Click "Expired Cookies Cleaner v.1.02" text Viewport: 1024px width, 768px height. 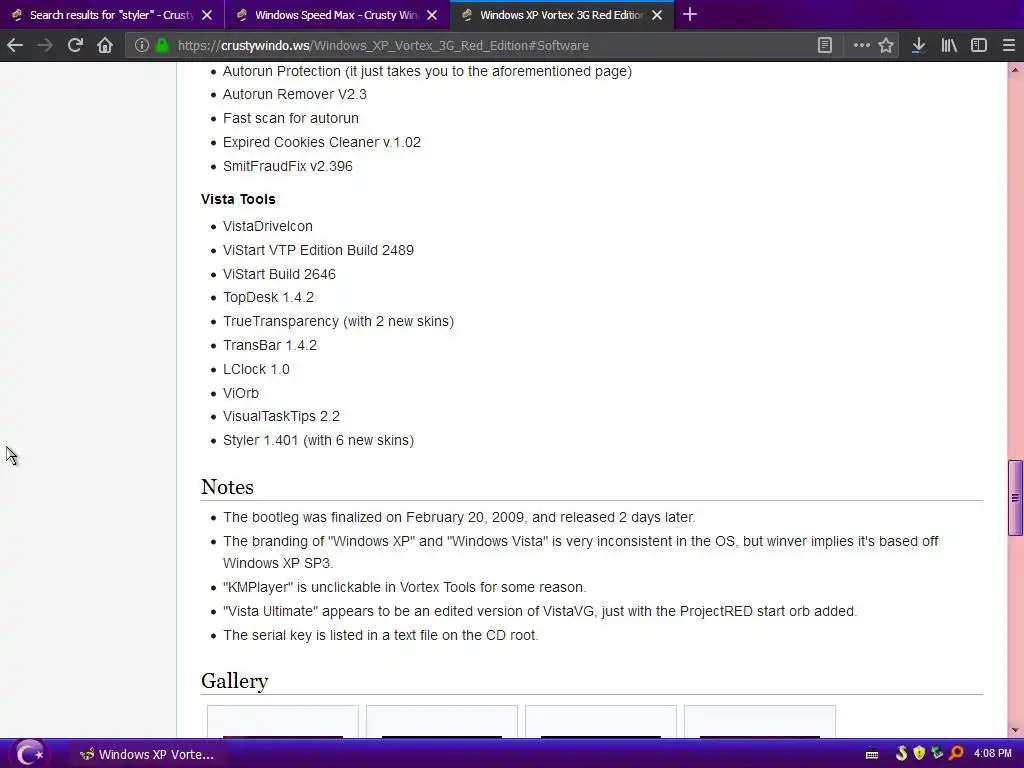(322, 142)
